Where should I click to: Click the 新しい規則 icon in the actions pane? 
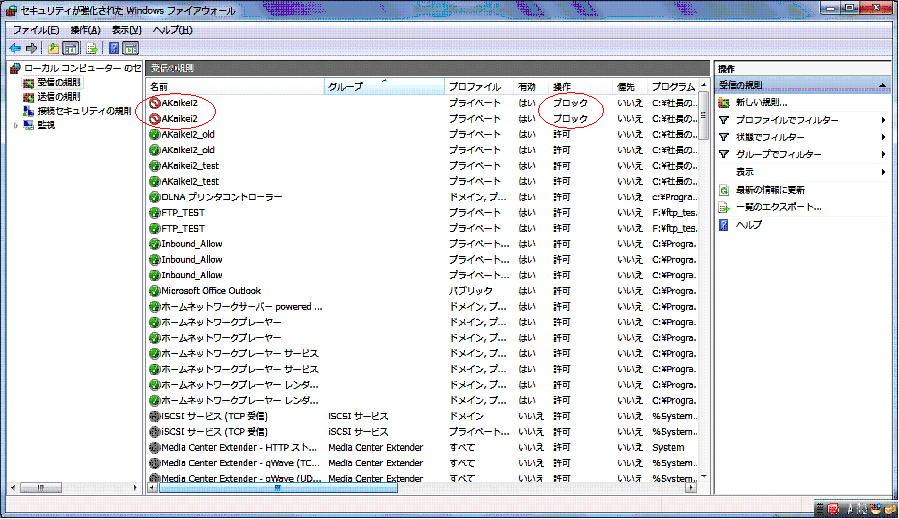tap(724, 103)
